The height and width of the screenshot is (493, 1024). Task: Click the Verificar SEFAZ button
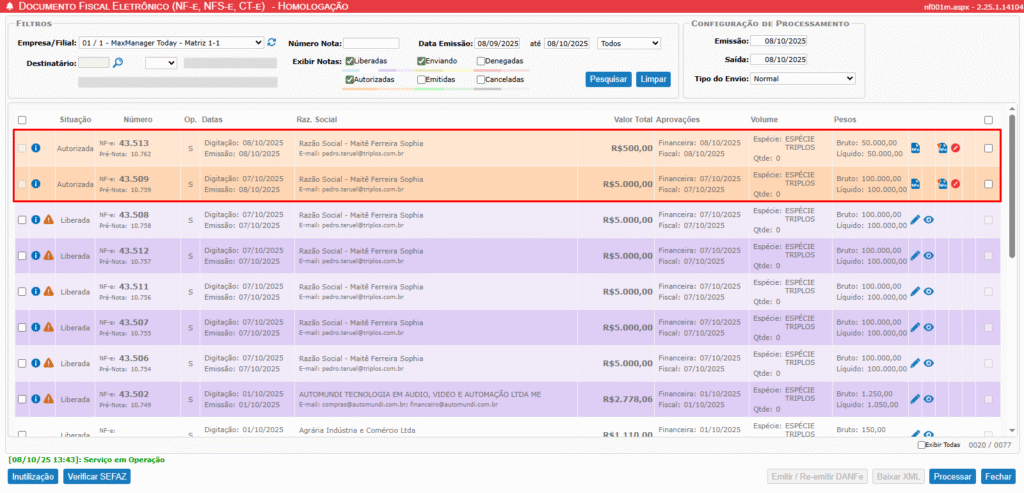click(97, 477)
